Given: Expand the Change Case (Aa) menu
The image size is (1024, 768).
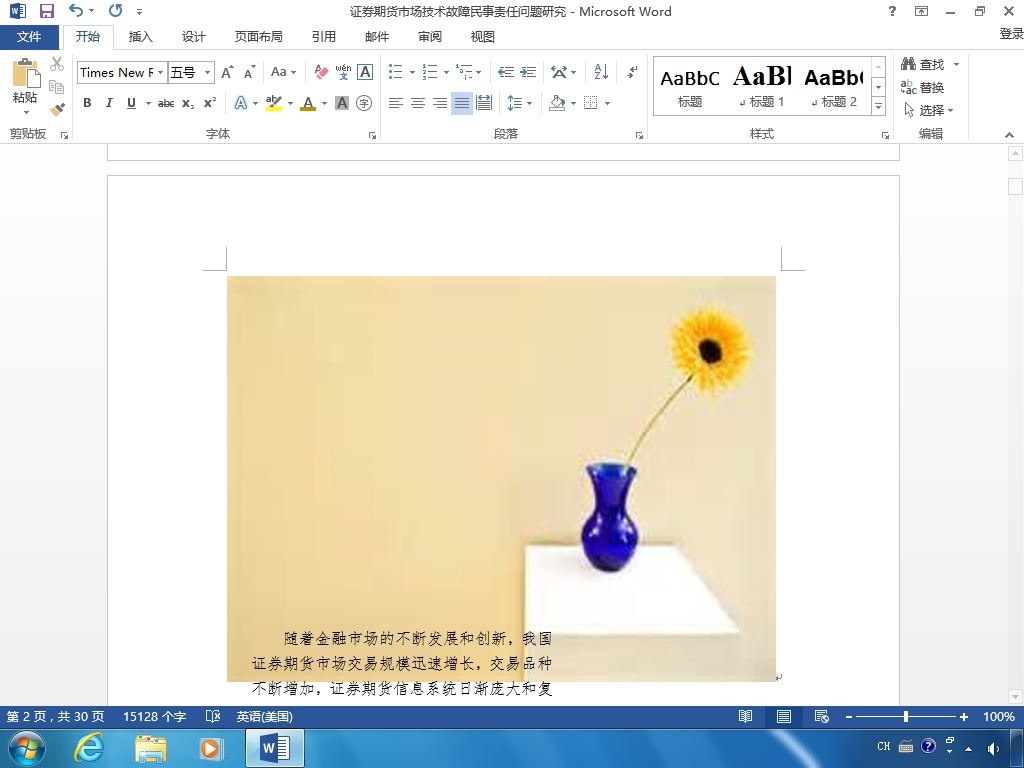Looking at the screenshot, I should tap(283, 72).
